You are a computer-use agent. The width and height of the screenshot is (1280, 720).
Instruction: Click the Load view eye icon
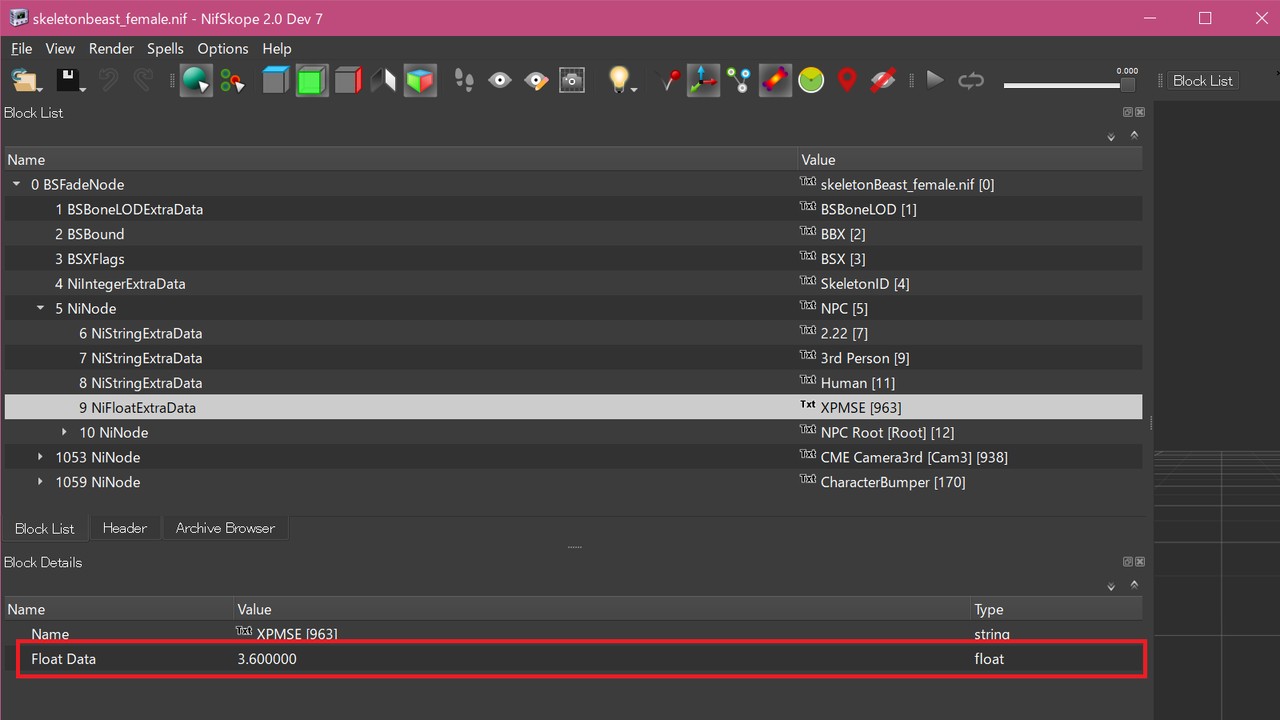[x=500, y=81]
